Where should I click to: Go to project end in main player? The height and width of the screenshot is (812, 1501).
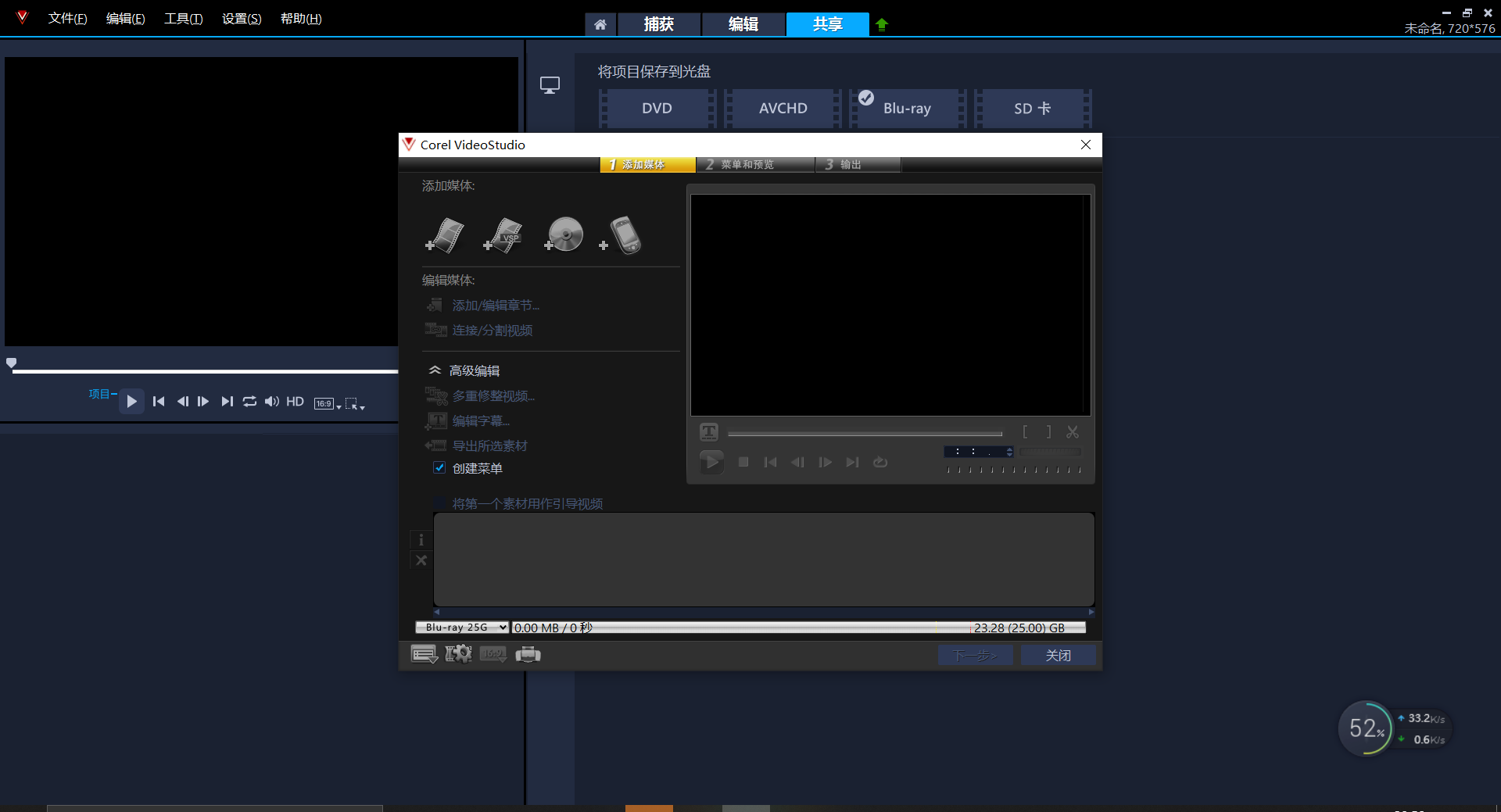pyautogui.click(x=227, y=401)
